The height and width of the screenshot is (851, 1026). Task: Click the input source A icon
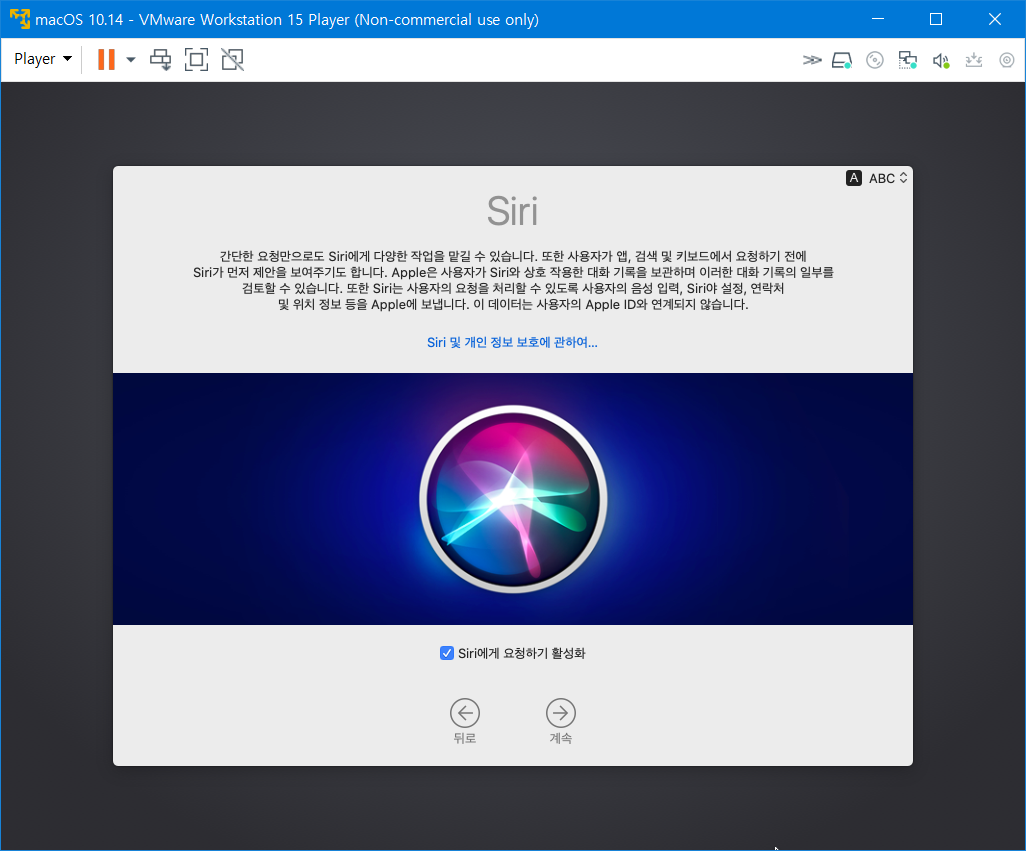(x=854, y=178)
